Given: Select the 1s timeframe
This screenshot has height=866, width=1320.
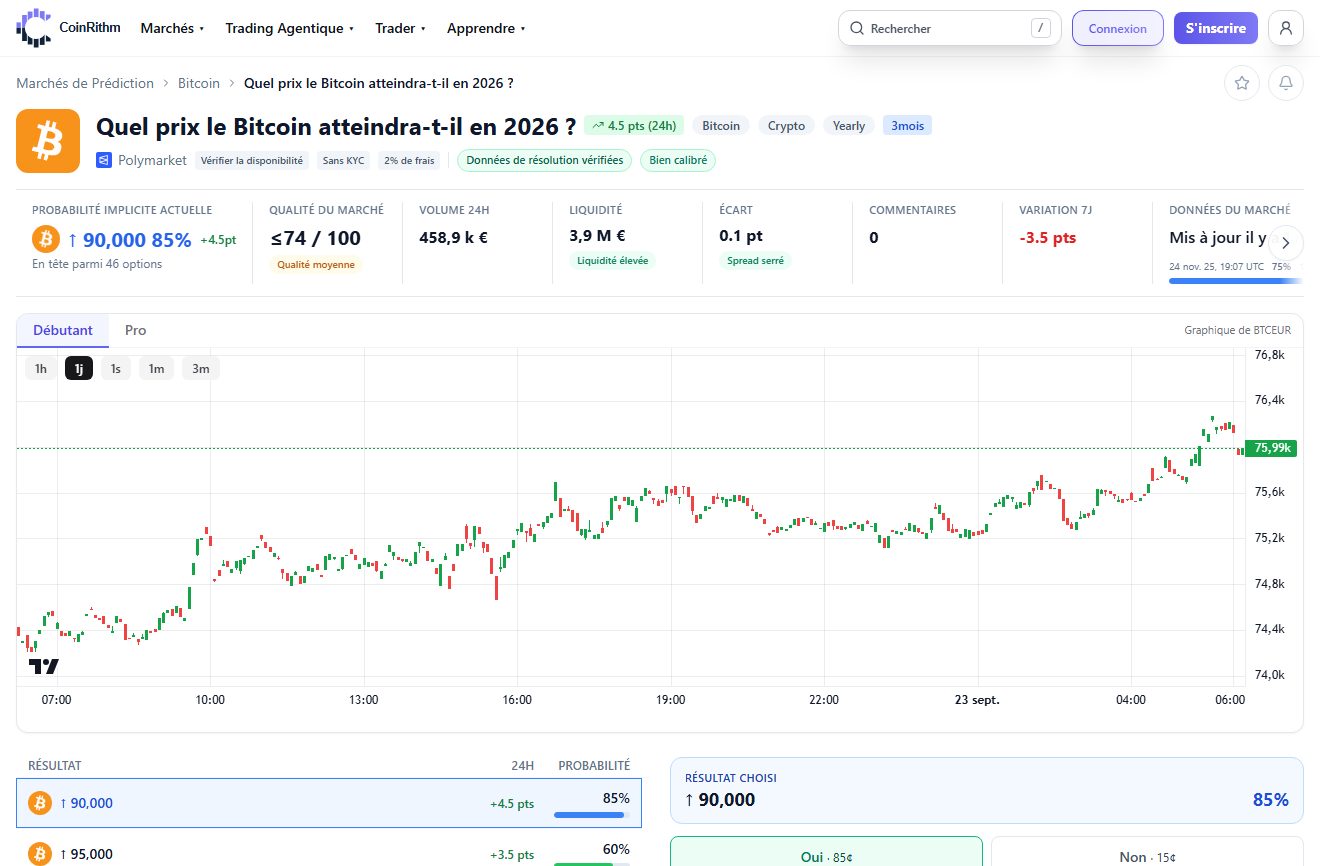Looking at the screenshot, I should coord(116,369).
